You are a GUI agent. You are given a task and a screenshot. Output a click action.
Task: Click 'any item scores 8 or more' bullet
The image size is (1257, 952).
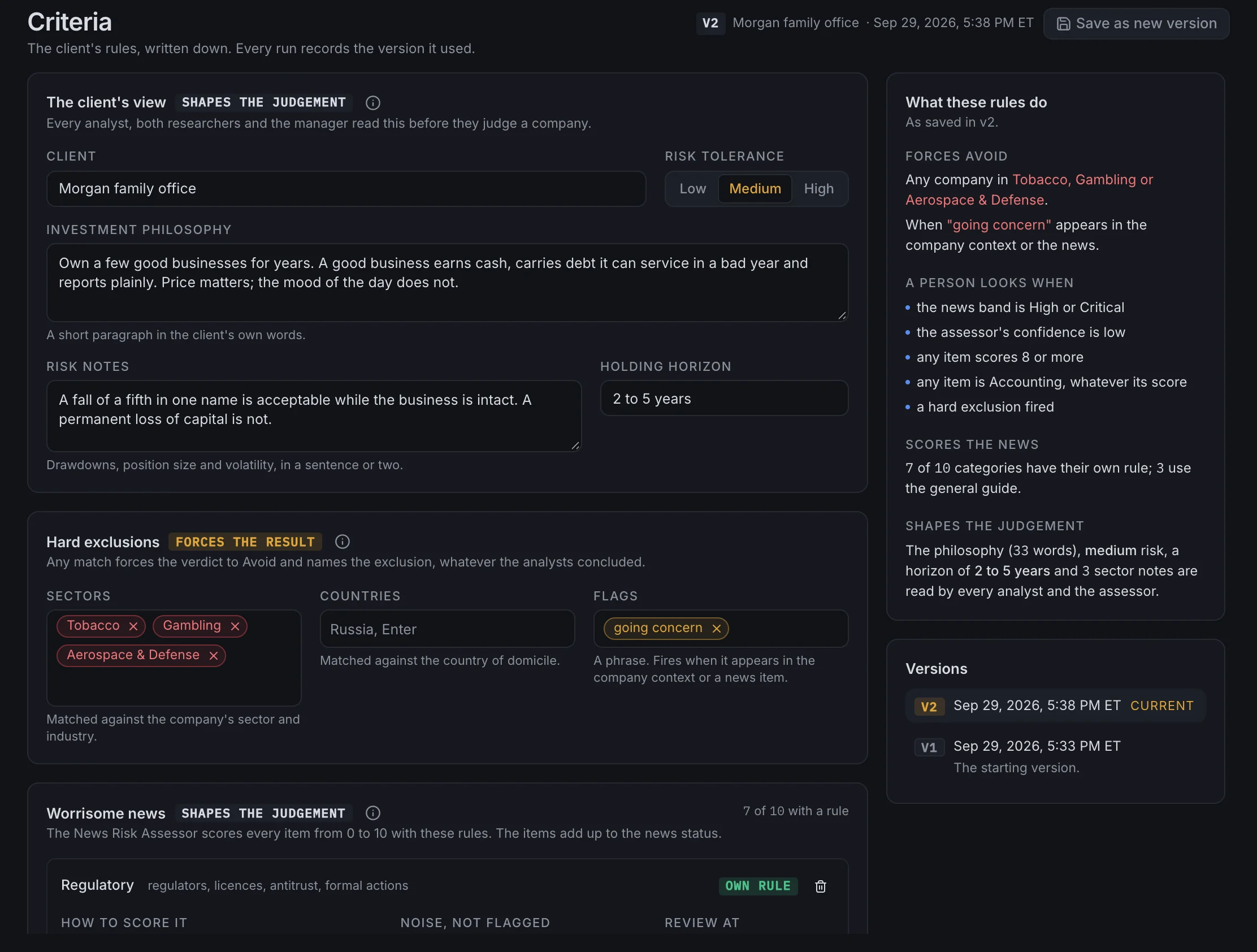pos(1000,357)
